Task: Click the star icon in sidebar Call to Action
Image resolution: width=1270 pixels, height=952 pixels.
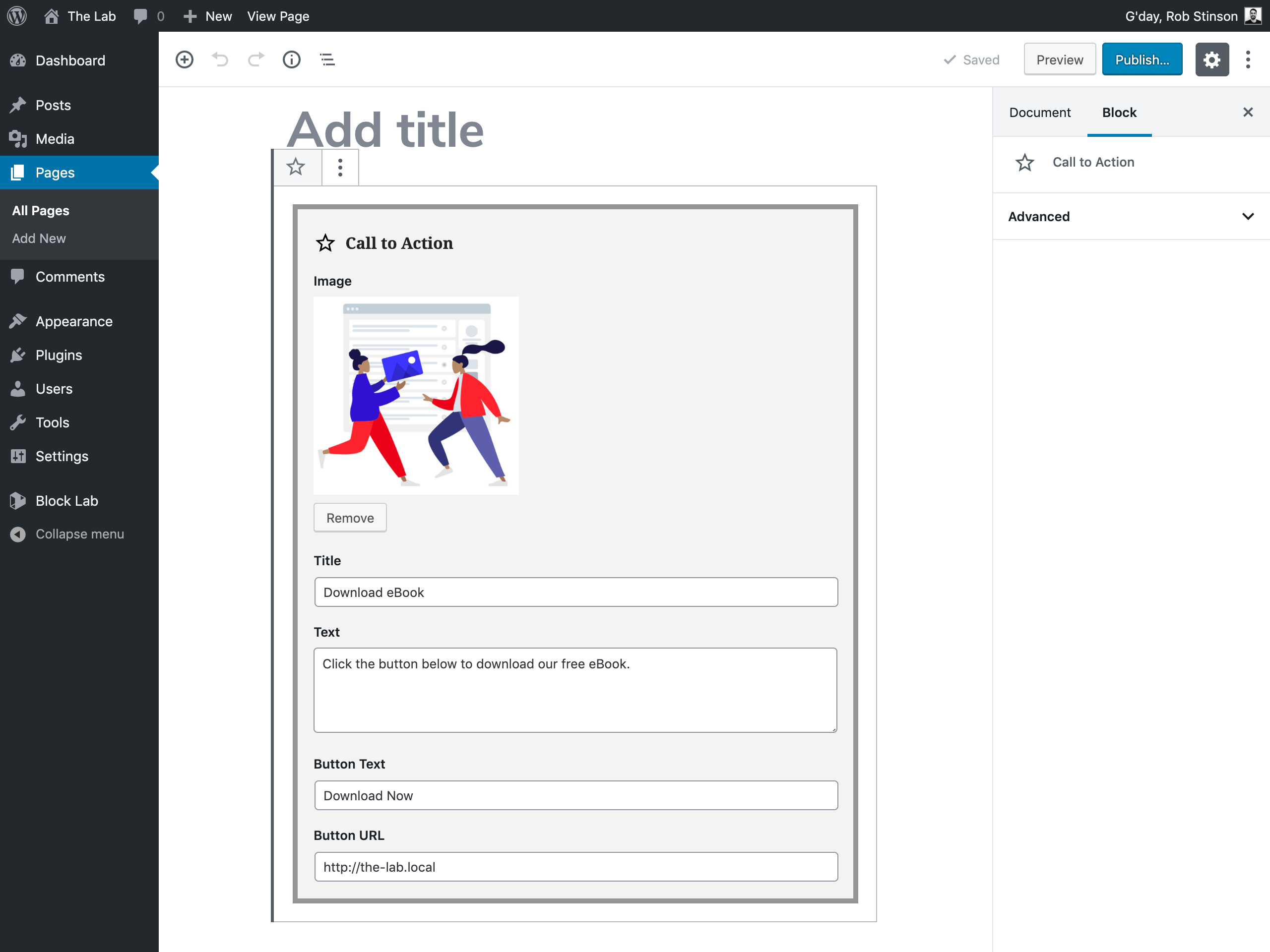Action: (x=1025, y=163)
